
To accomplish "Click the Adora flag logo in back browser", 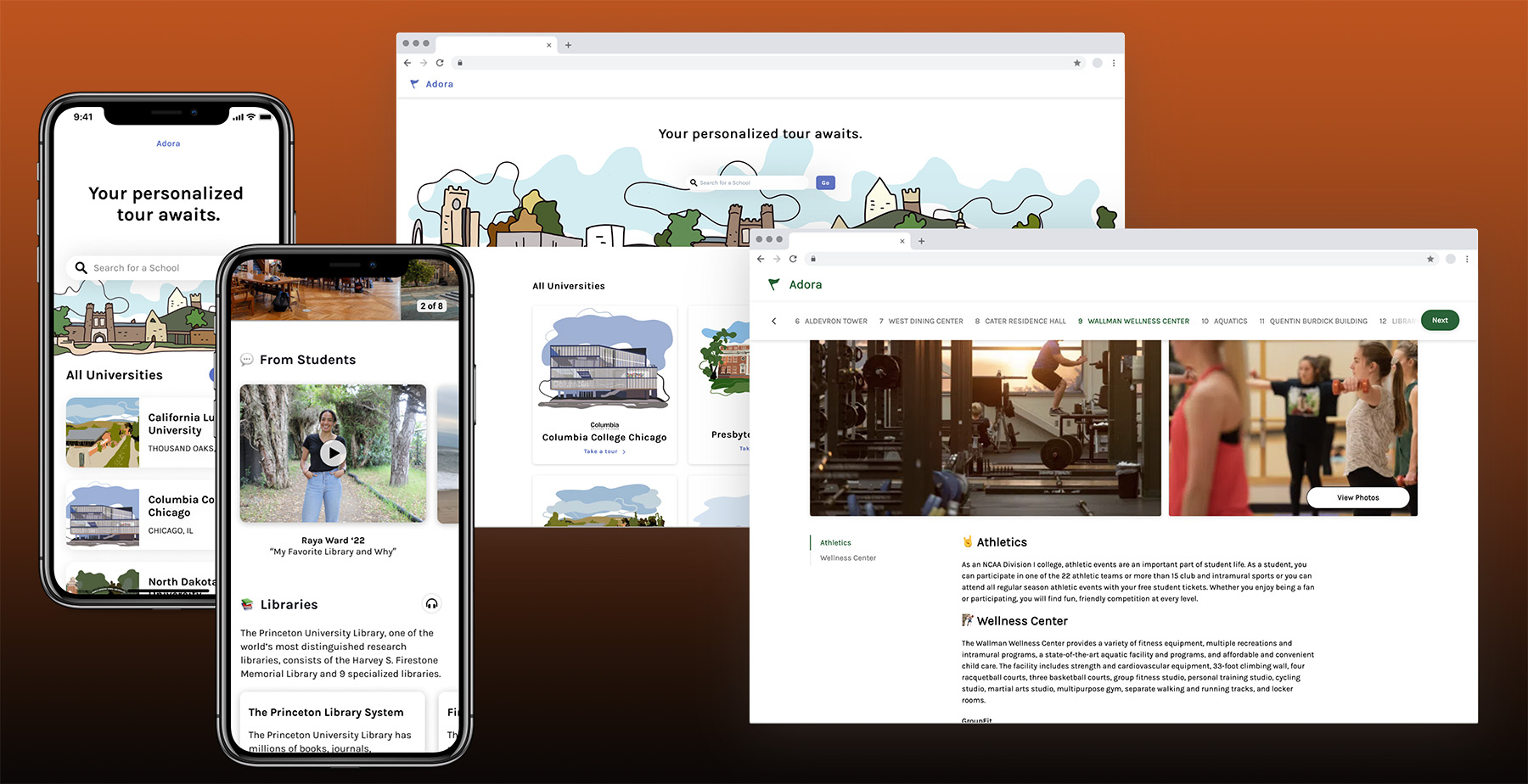I will click(414, 84).
